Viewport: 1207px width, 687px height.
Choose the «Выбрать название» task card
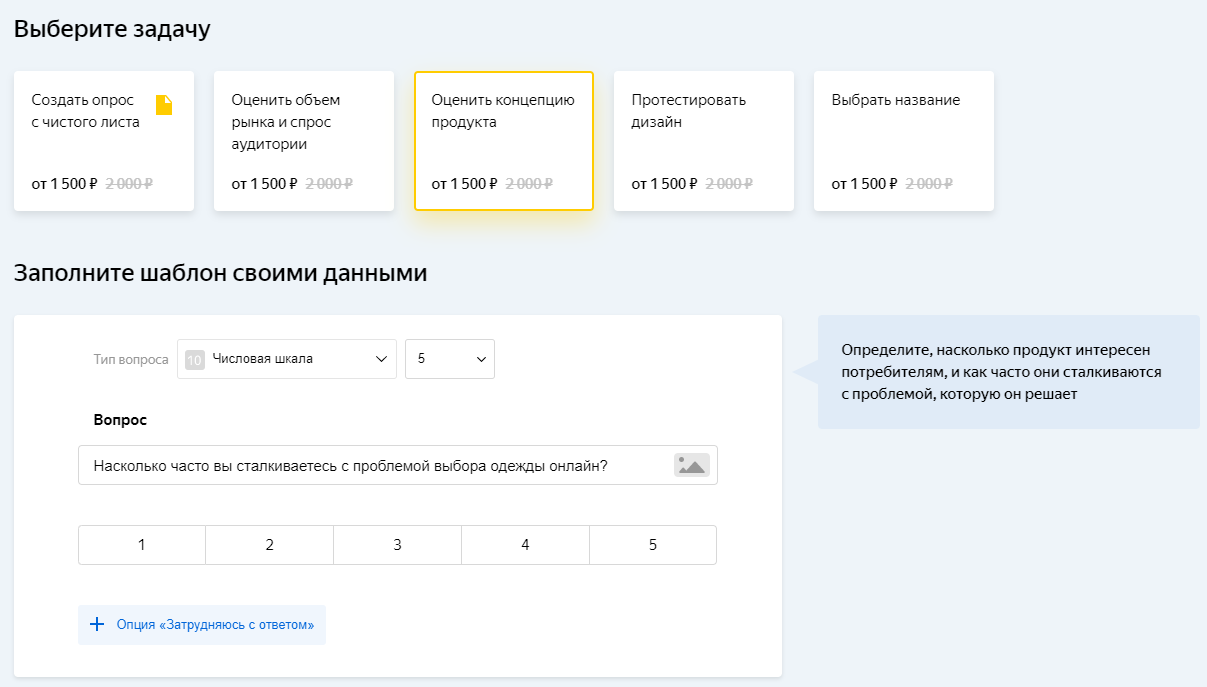[903, 141]
